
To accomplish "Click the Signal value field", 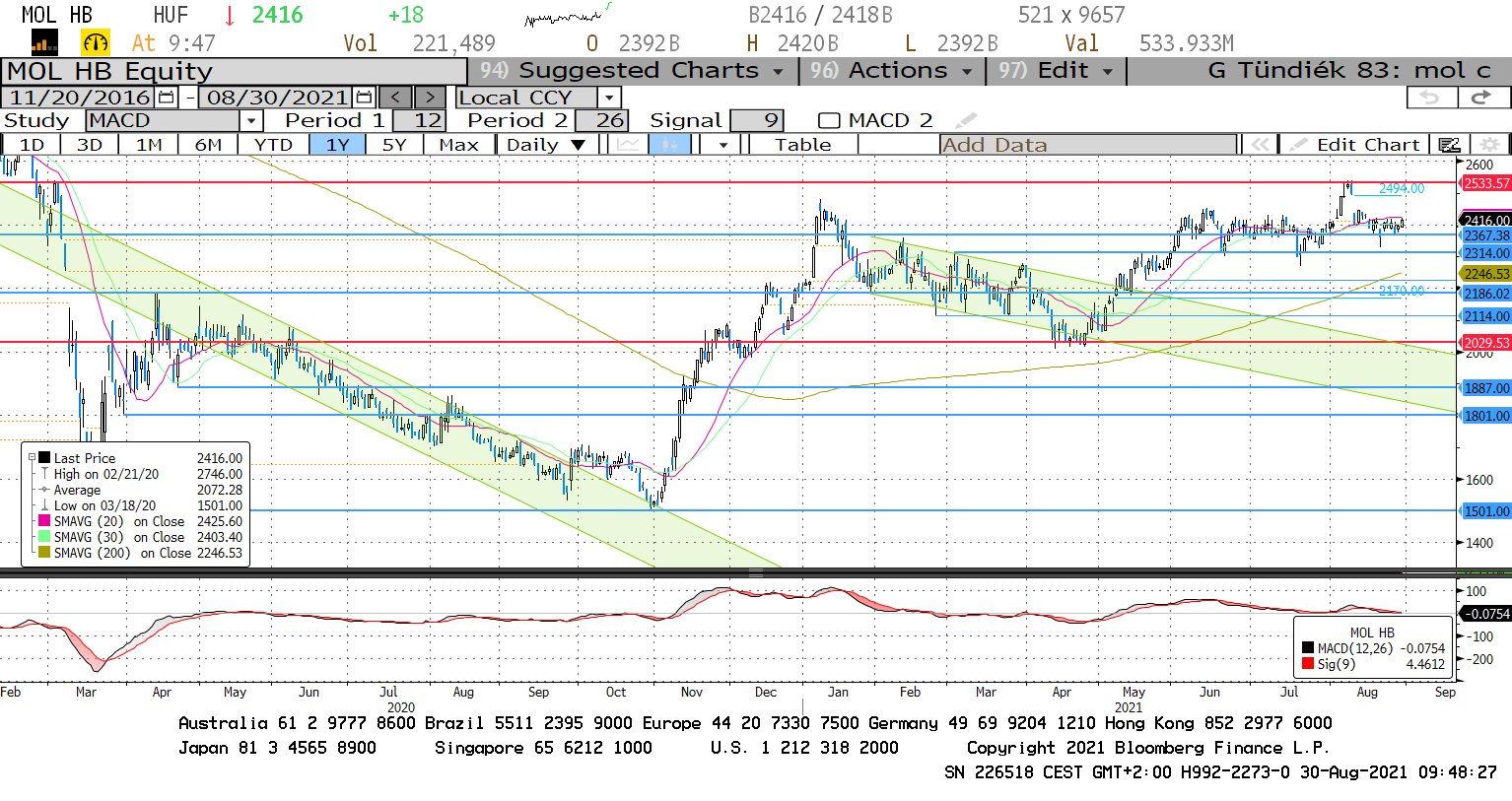I will 757,120.
